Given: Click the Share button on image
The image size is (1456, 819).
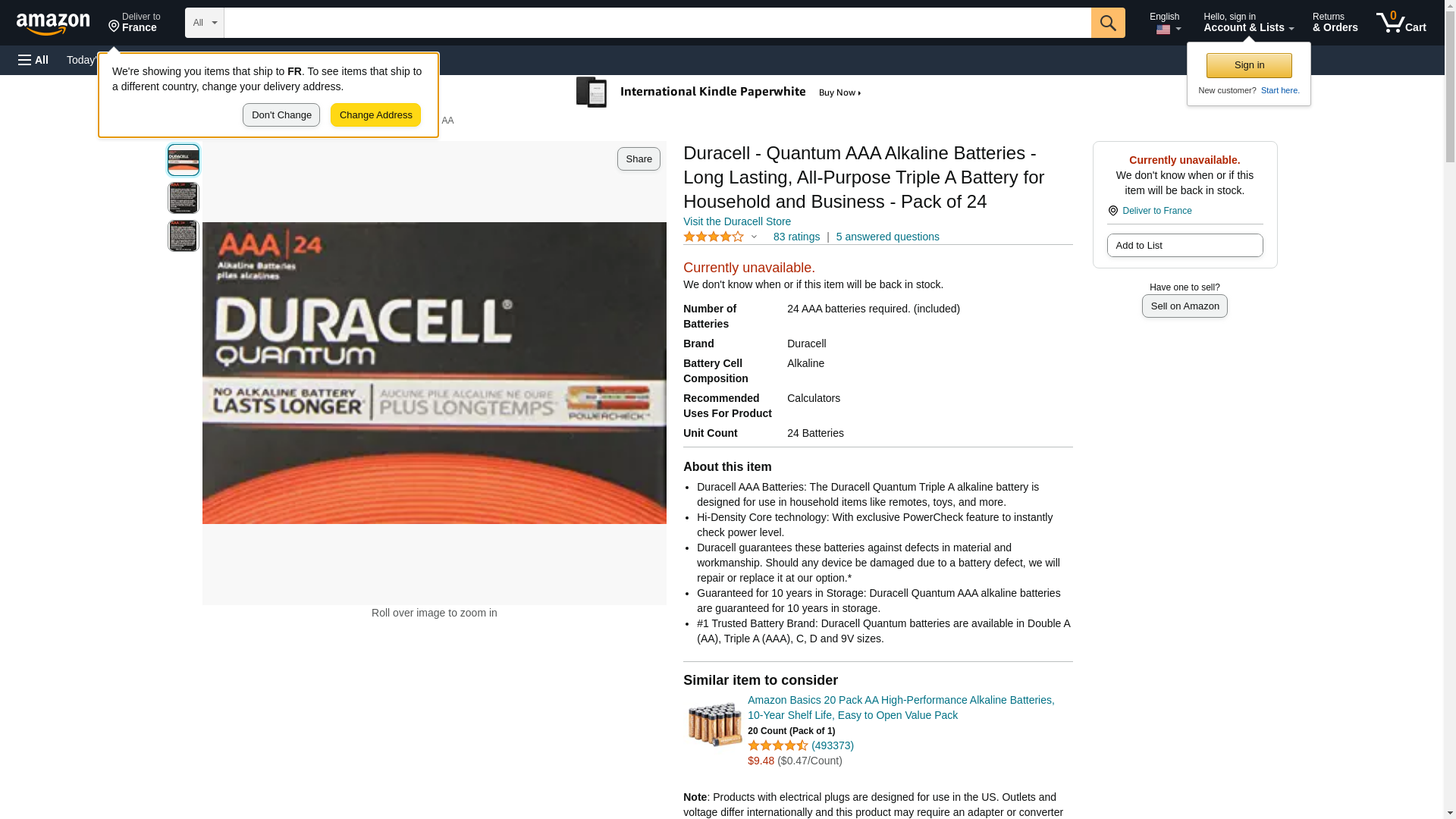Looking at the screenshot, I should coord(639,158).
